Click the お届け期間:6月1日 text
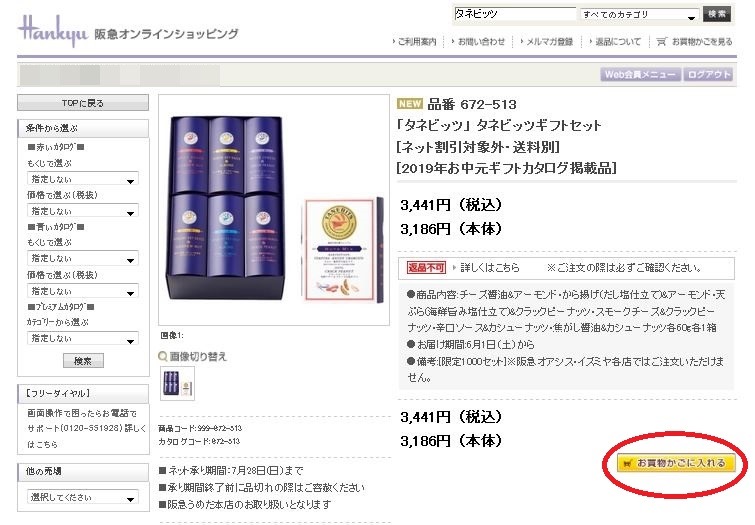The height and width of the screenshot is (525, 755). [x=471, y=344]
